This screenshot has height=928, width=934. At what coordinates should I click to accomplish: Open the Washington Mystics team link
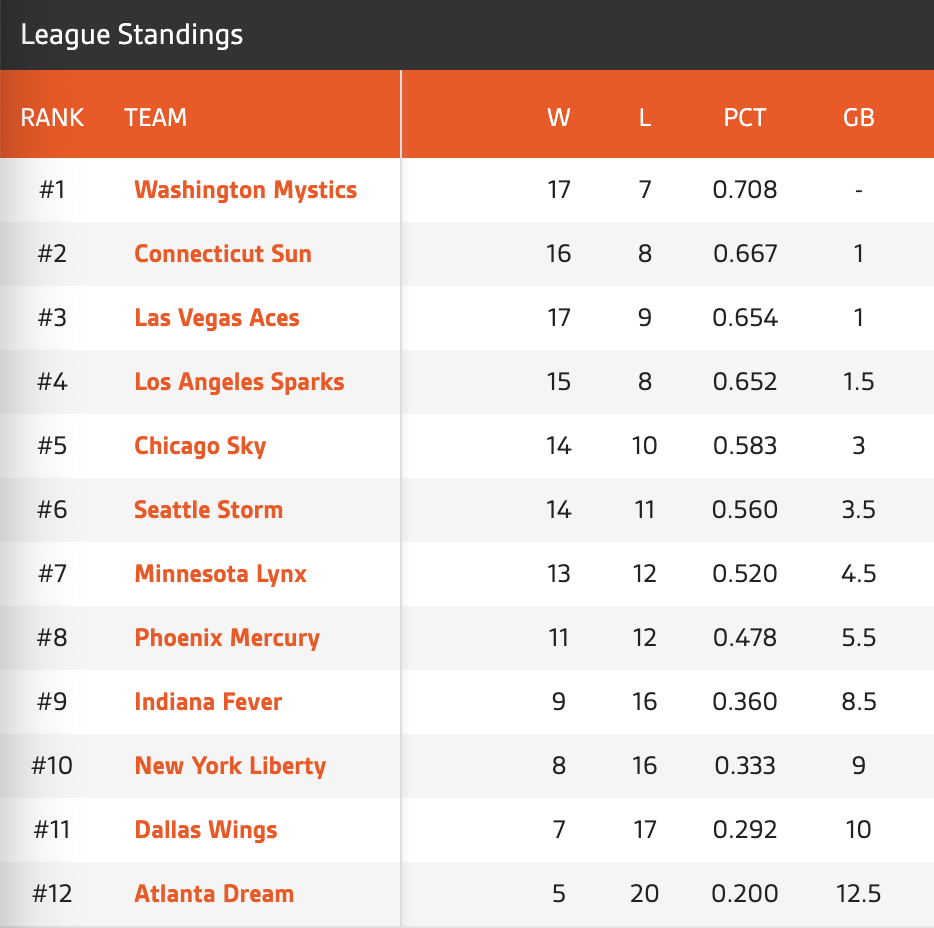coord(245,190)
